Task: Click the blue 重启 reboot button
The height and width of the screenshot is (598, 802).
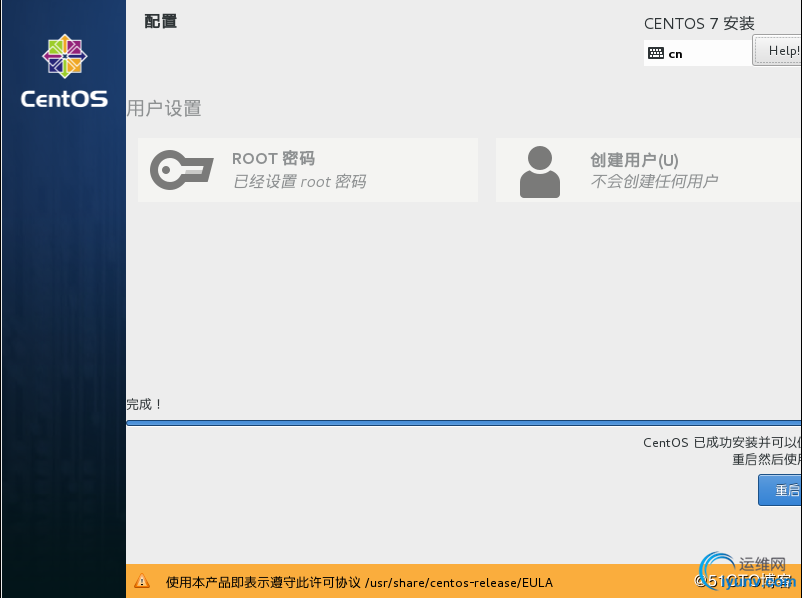Action: pyautogui.click(x=780, y=490)
